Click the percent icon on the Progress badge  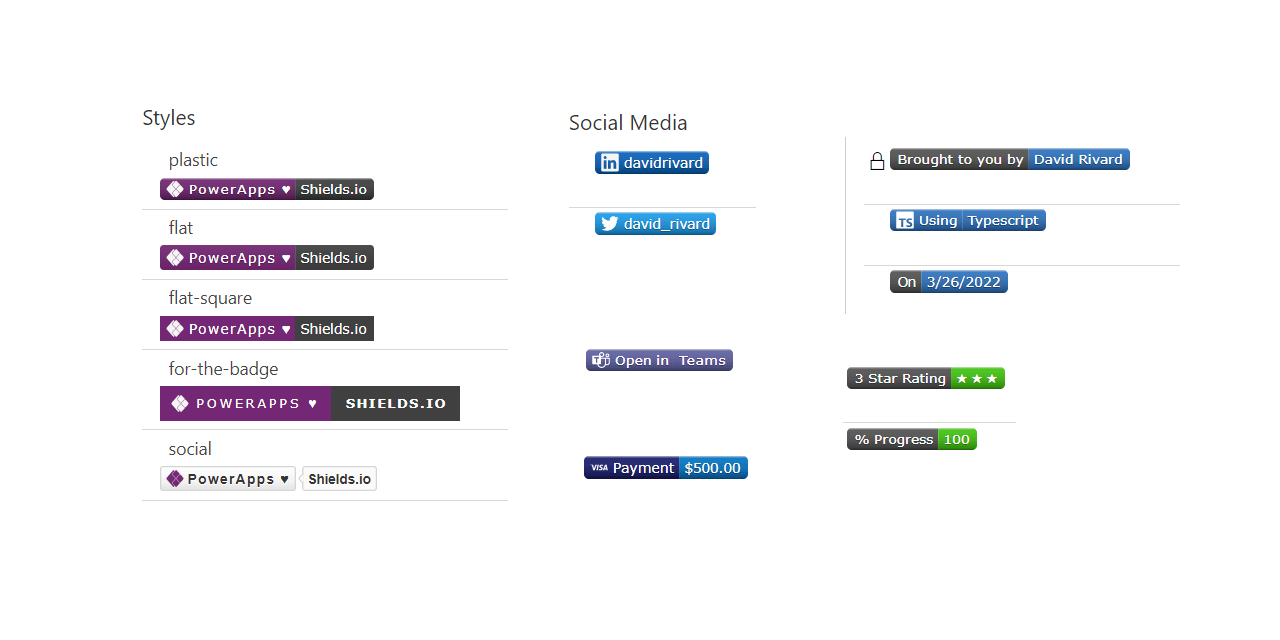(860, 439)
